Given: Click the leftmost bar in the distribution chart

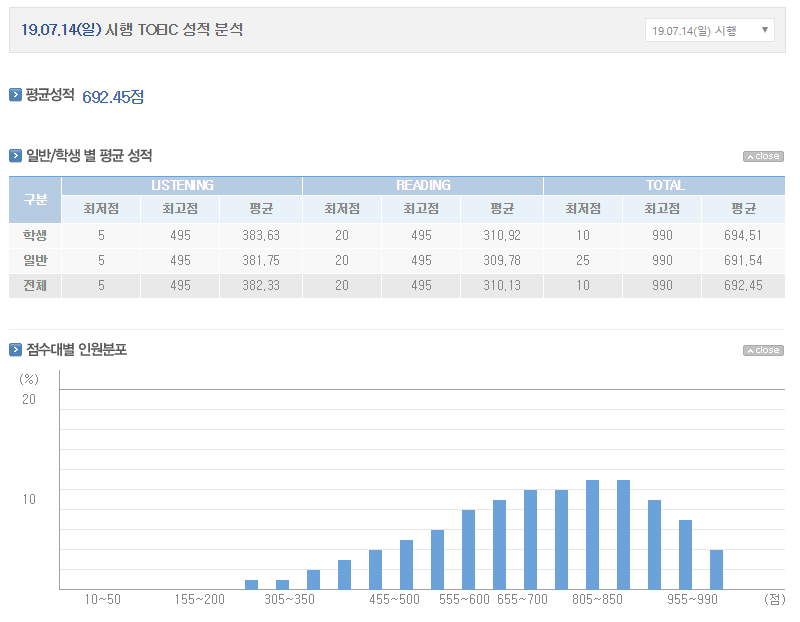Looking at the screenshot, I should (252, 584).
